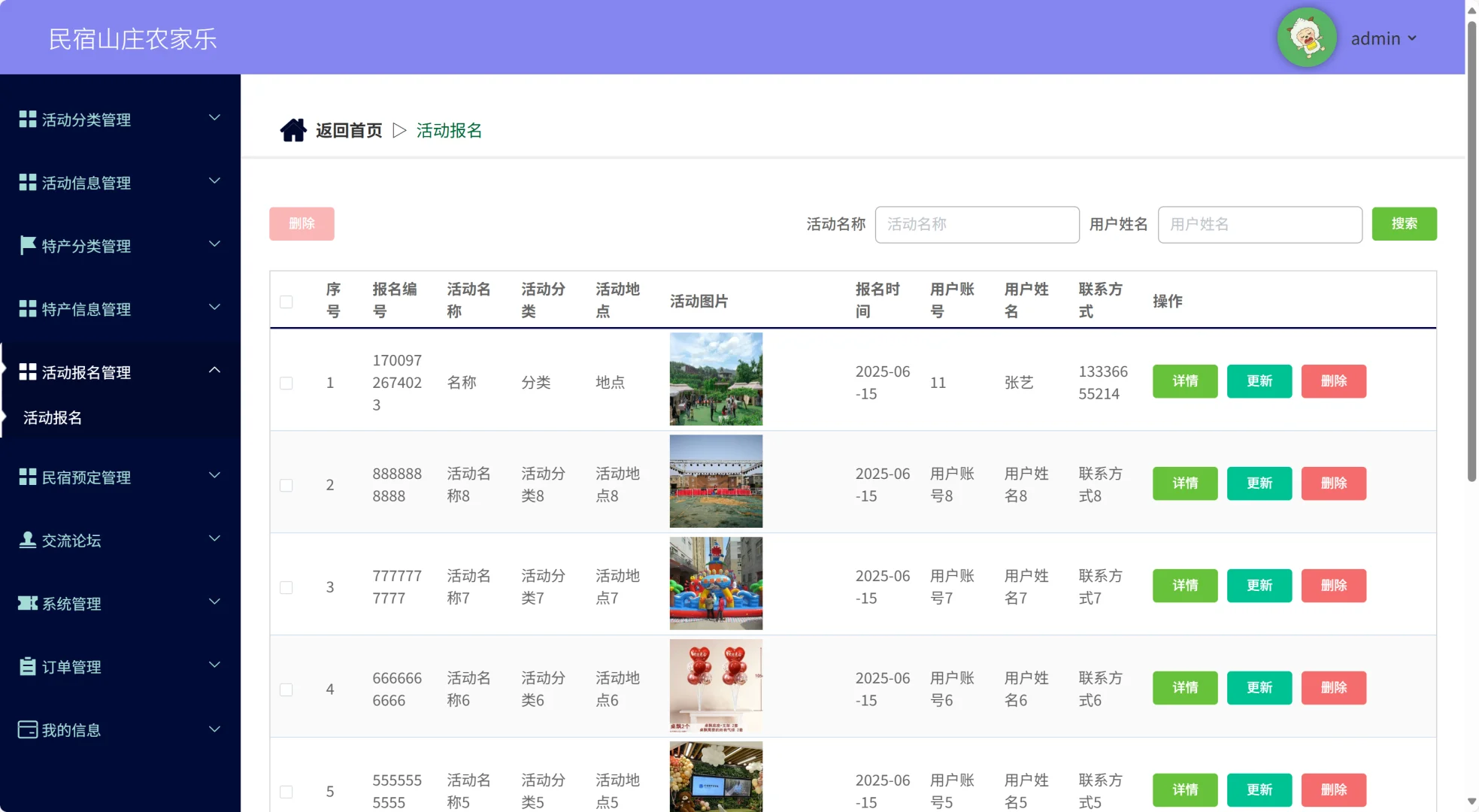Expand the 民宿预定管理 chevron
Viewport: 1479px width, 812px height.
(x=214, y=475)
